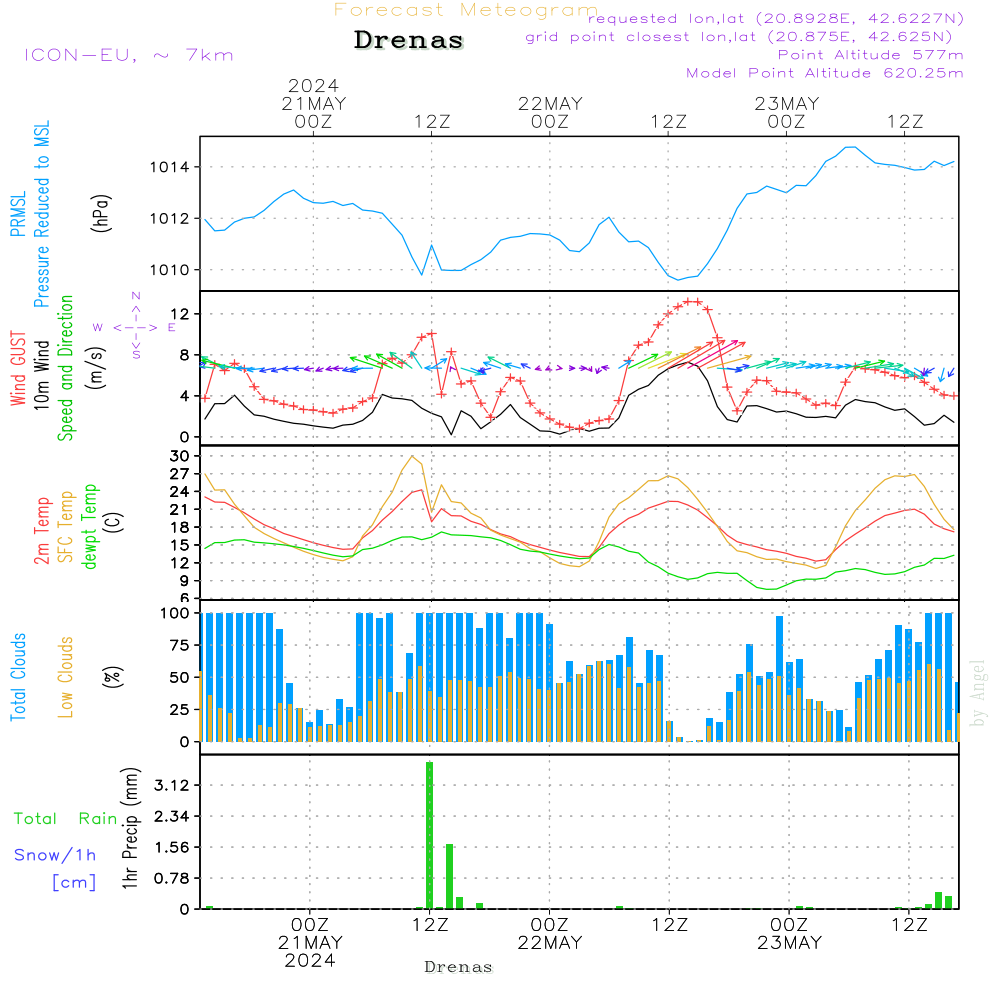
Task: Click the red '2m Temp' label
Action: click(x=41, y=531)
